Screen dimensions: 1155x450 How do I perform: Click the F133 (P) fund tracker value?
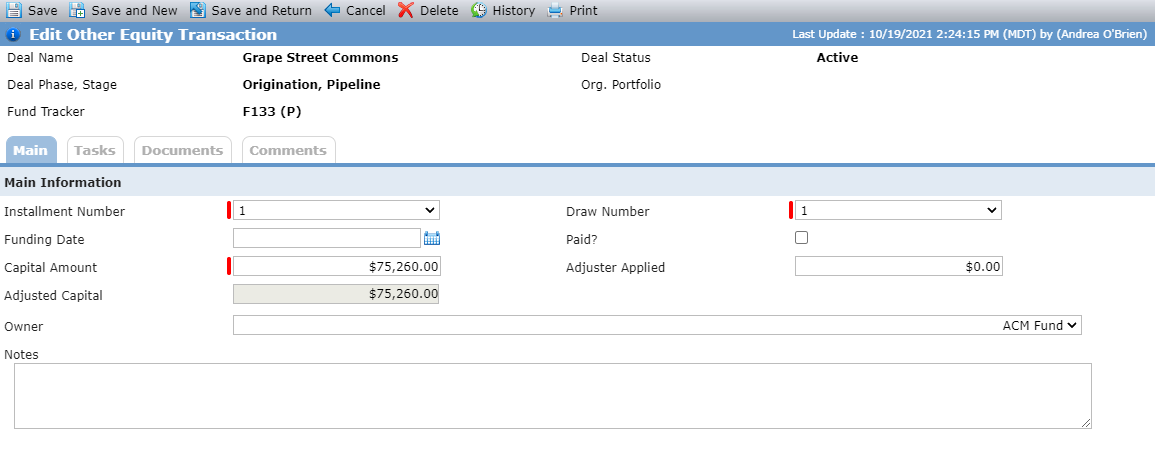(x=272, y=112)
